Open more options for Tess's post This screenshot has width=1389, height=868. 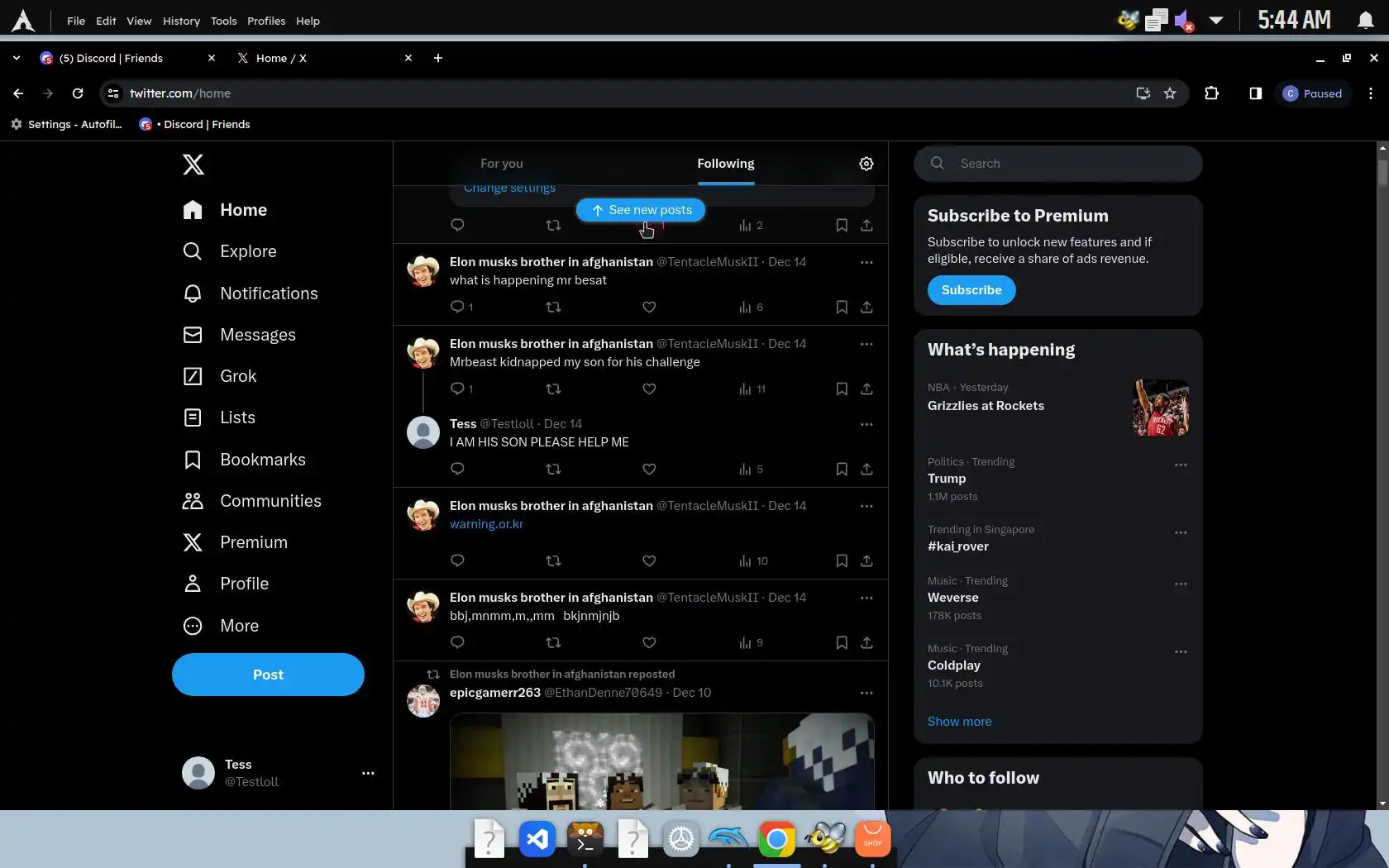866,424
